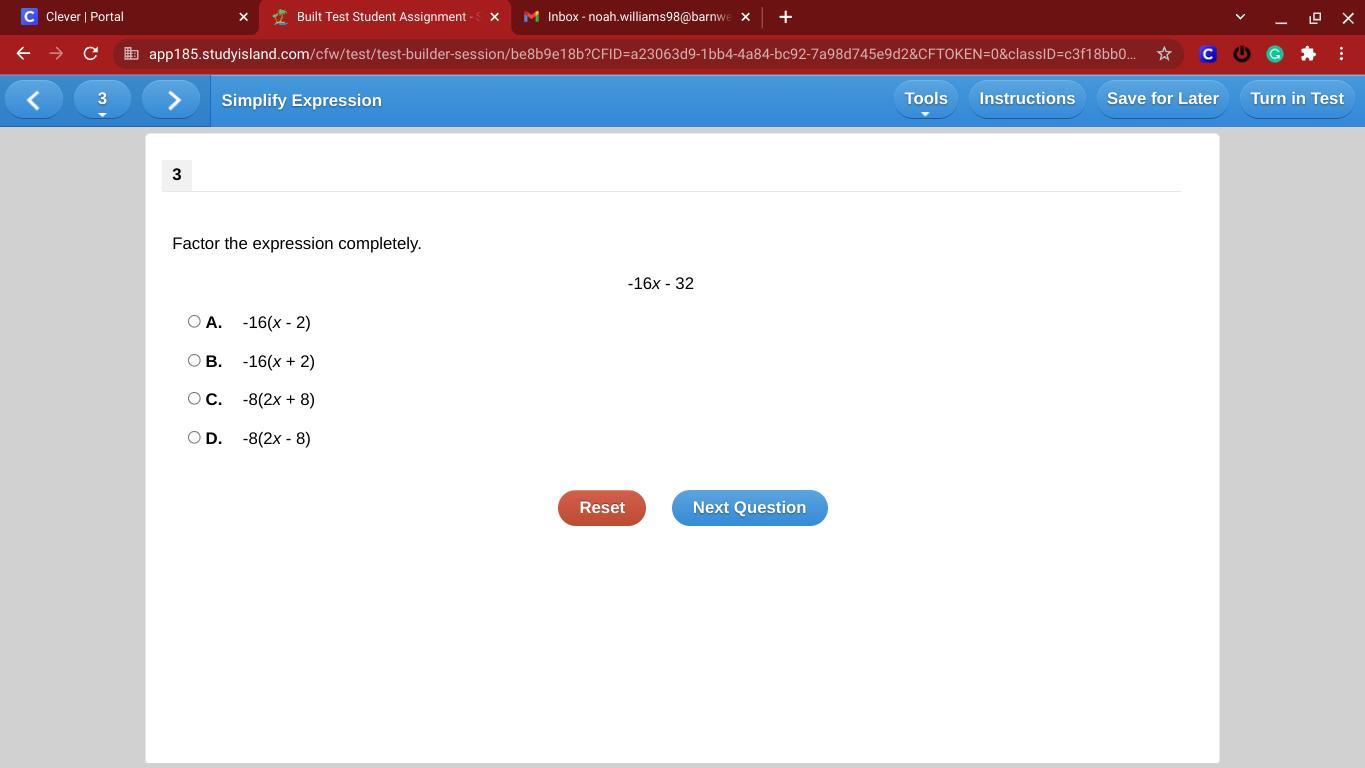The image size is (1365, 768).
Task: Select answer C radio button
Action: point(194,398)
